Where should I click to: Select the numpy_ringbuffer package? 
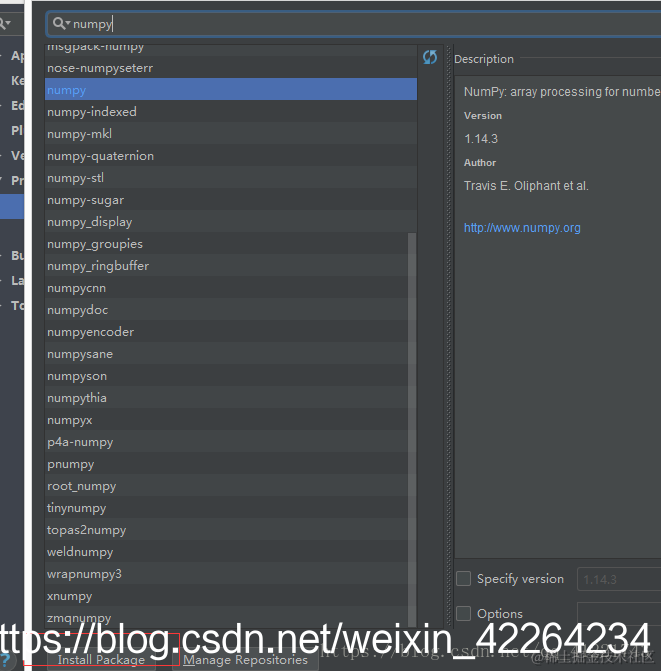point(226,266)
